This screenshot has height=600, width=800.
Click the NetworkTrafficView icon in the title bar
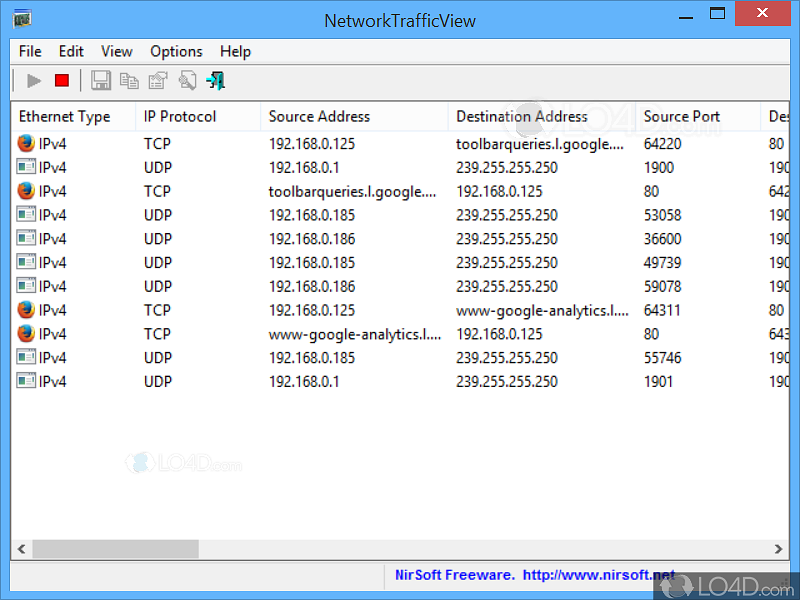coord(21,17)
